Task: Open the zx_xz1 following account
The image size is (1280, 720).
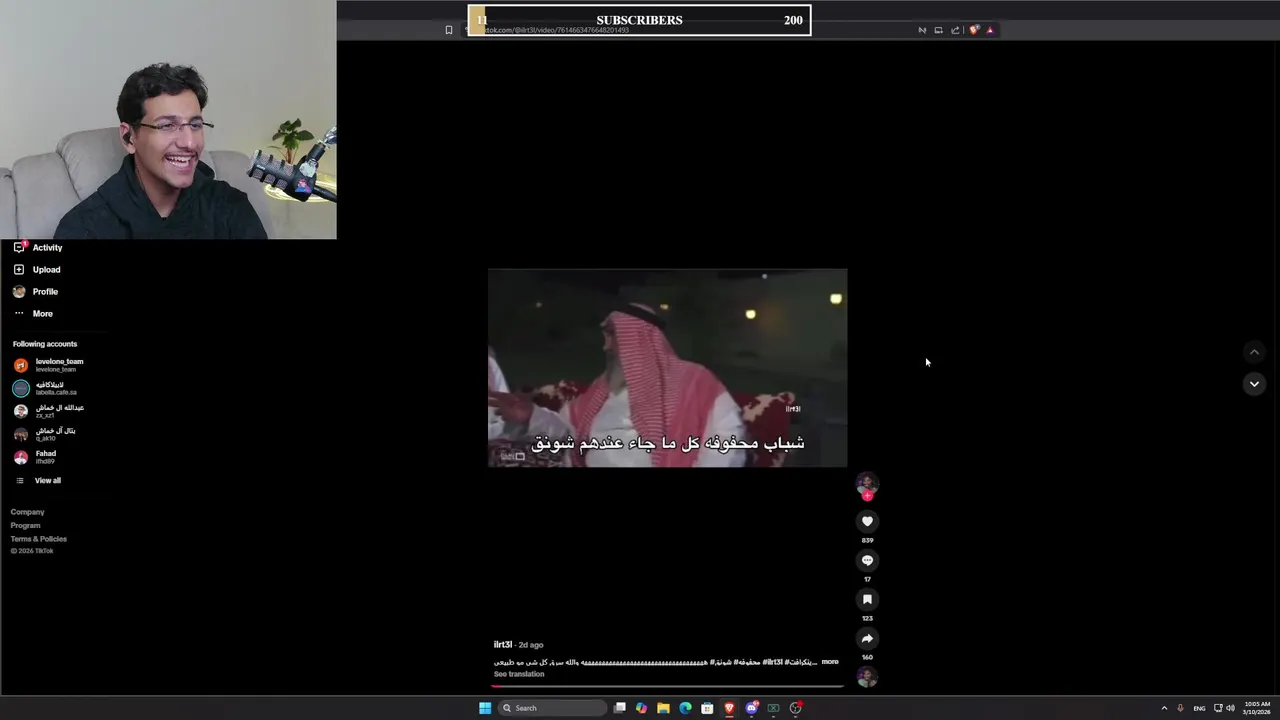Action: [x=59, y=411]
